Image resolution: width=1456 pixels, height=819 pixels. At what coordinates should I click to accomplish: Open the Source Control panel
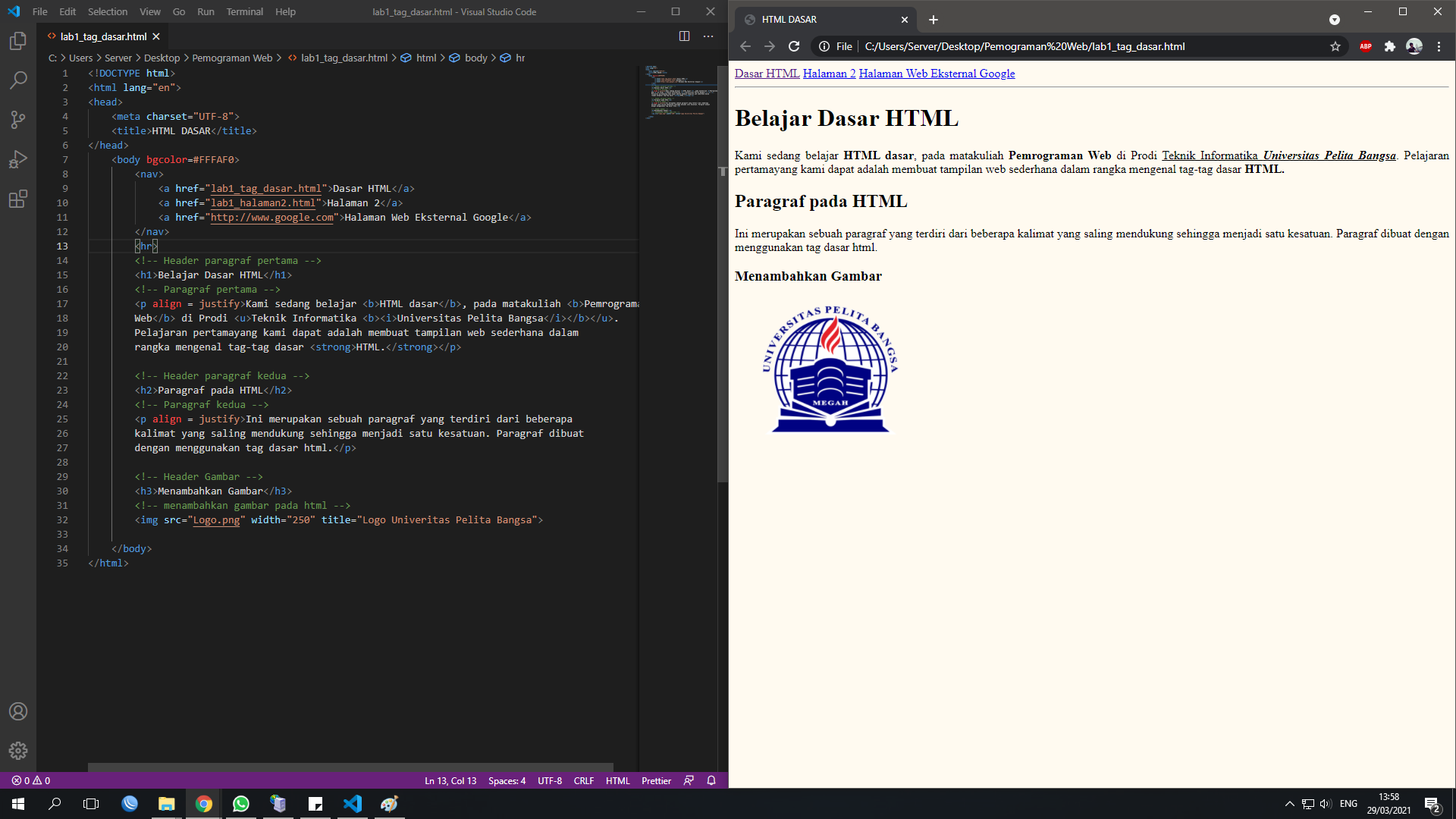point(18,120)
